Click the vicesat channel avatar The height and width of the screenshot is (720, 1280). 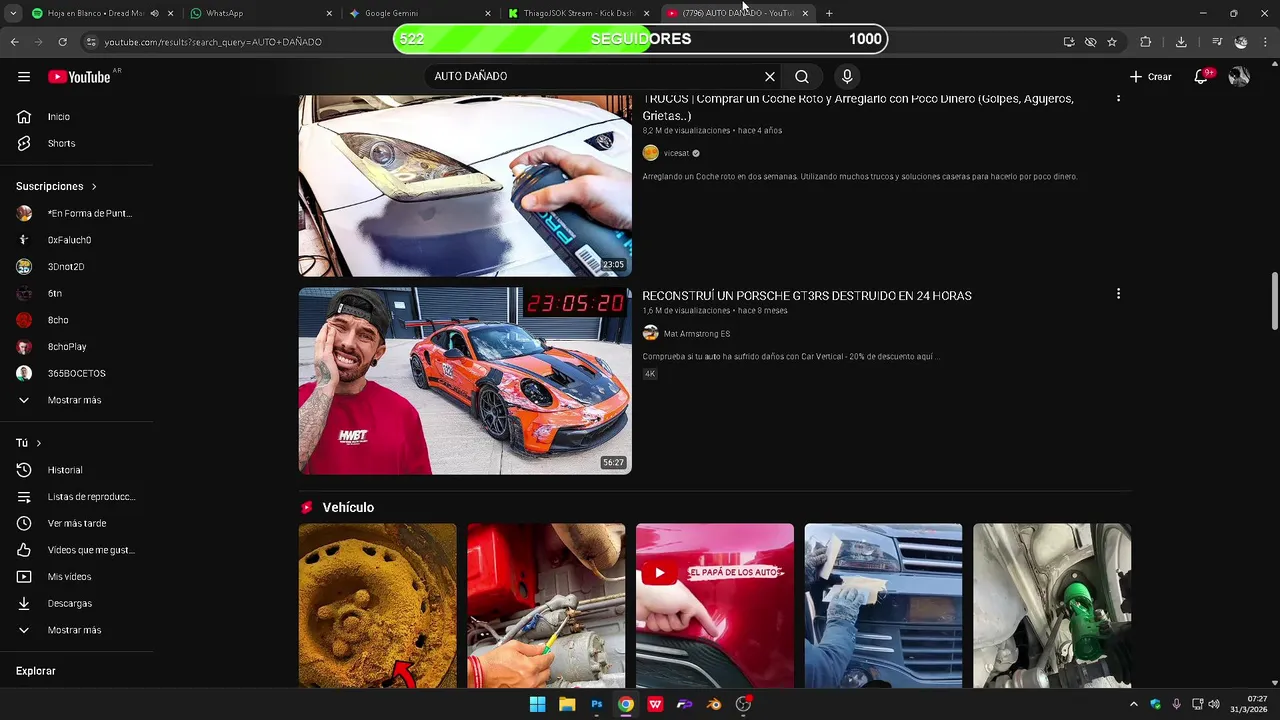650,153
